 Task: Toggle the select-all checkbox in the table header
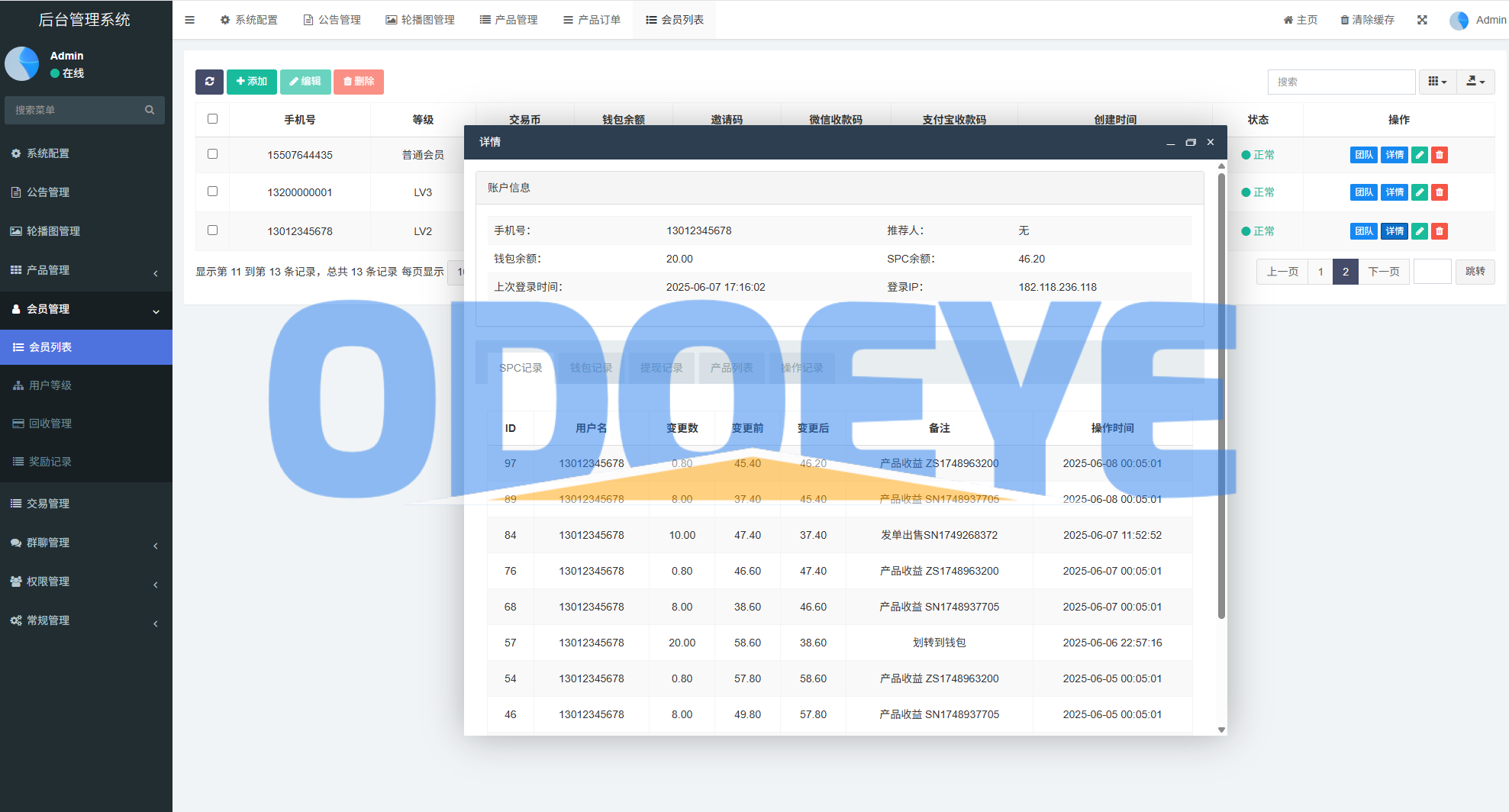(212, 119)
